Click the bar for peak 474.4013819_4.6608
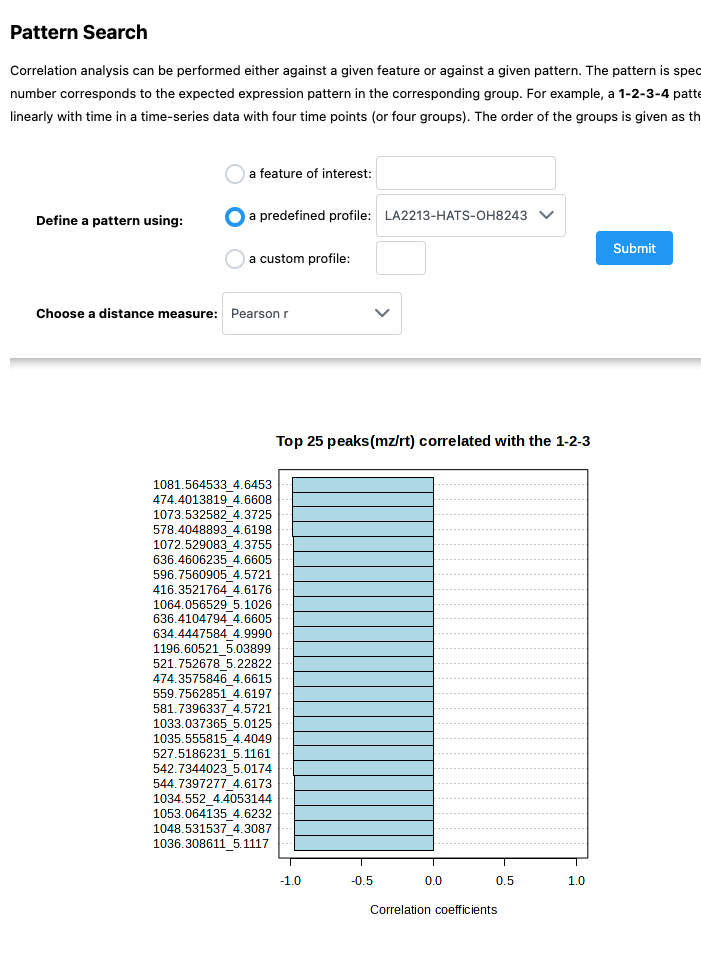This screenshot has width=701, height=955. pos(363,499)
